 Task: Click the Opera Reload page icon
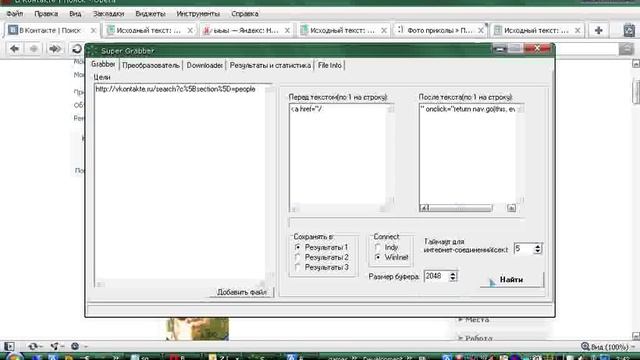pyautogui.click(x=77, y=49)
